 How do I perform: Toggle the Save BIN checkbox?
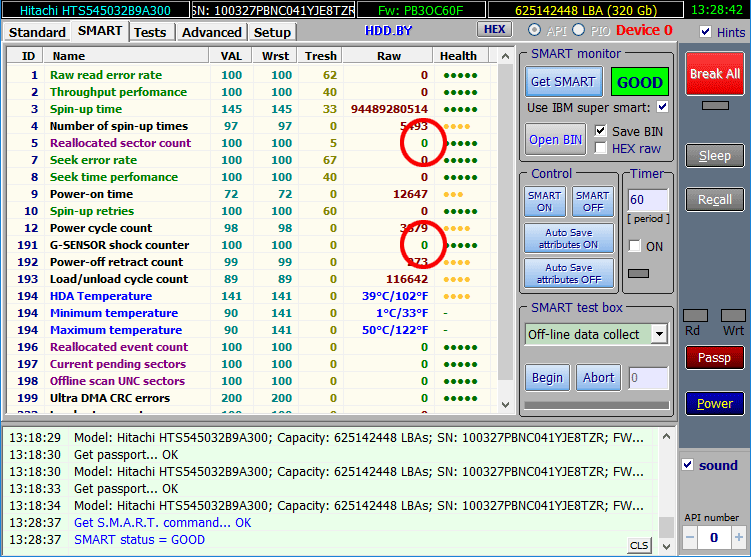point(601,131)
